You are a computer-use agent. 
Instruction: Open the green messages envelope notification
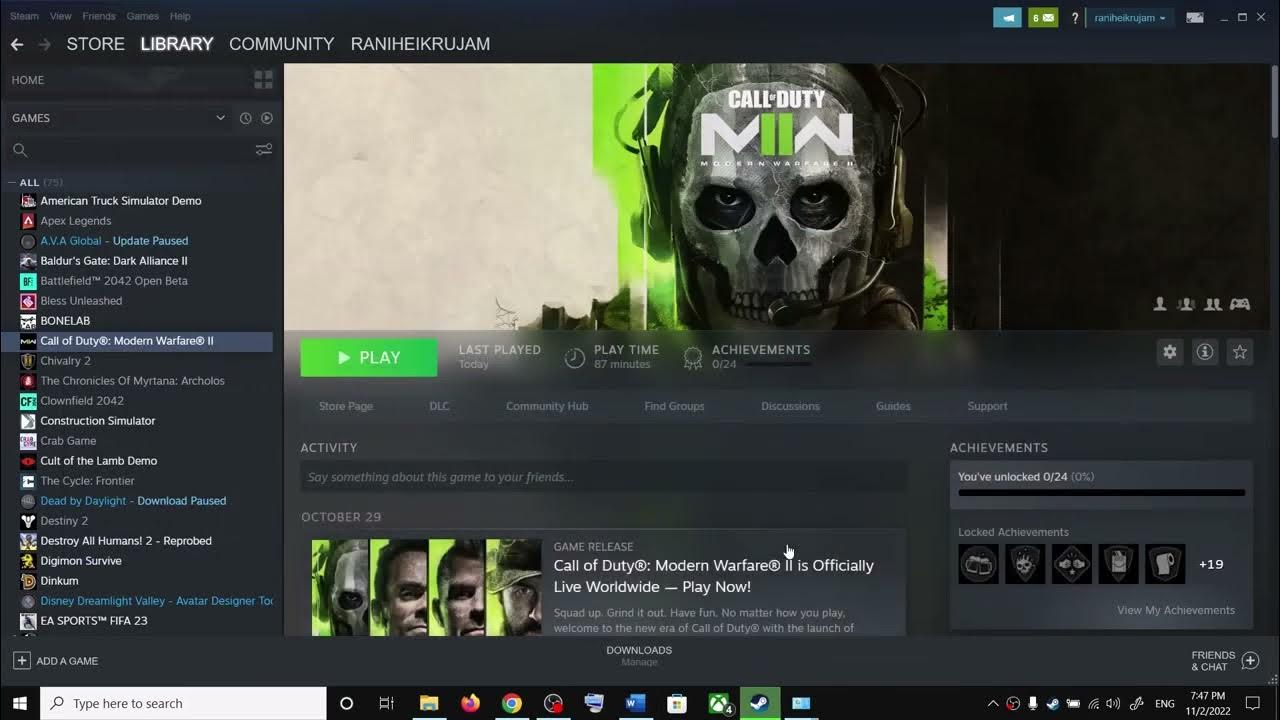tap(1043, 18)
